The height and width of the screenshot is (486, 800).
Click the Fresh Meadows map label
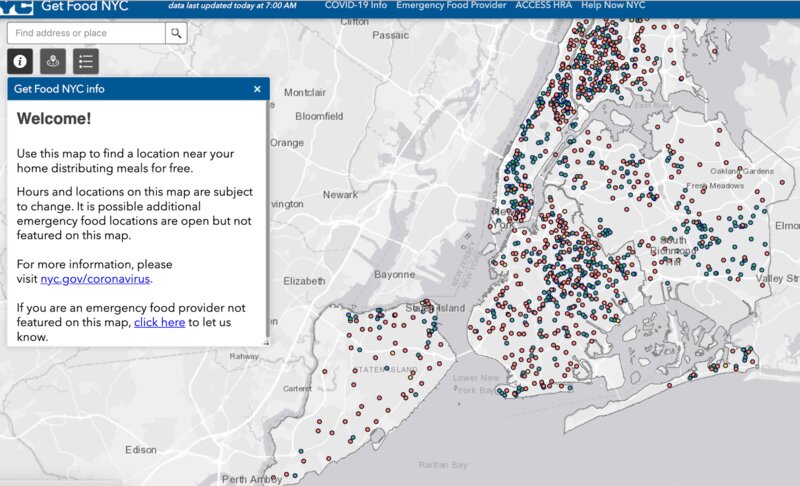[715, 186]
